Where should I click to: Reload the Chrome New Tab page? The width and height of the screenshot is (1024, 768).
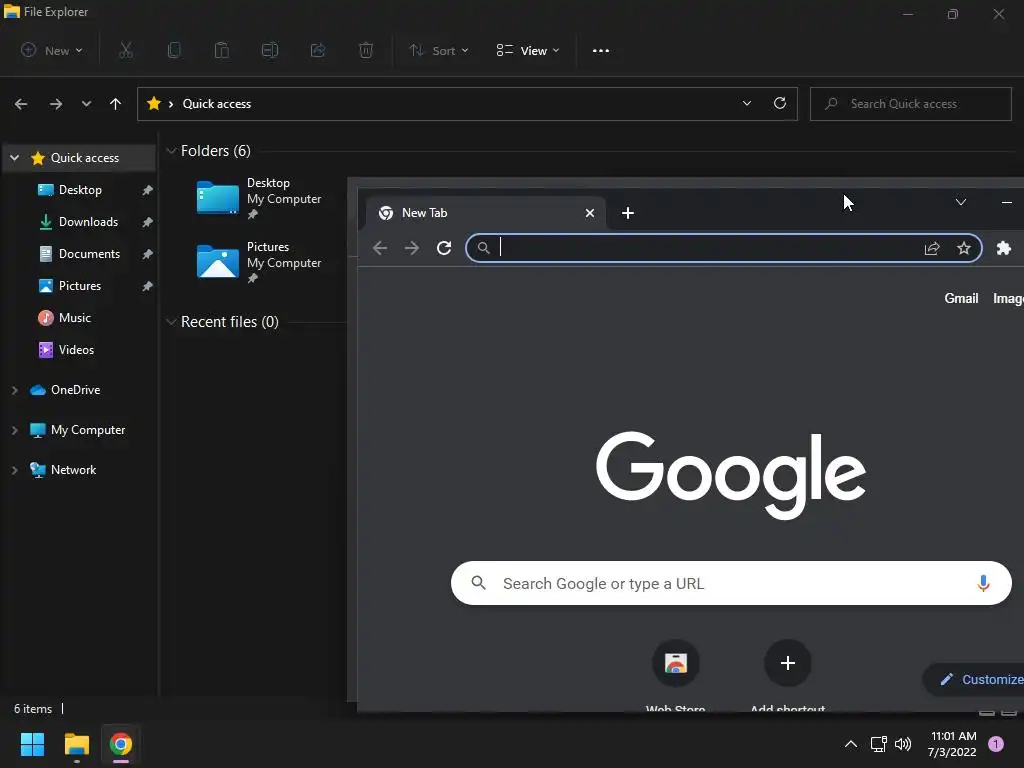pos(444,248)
